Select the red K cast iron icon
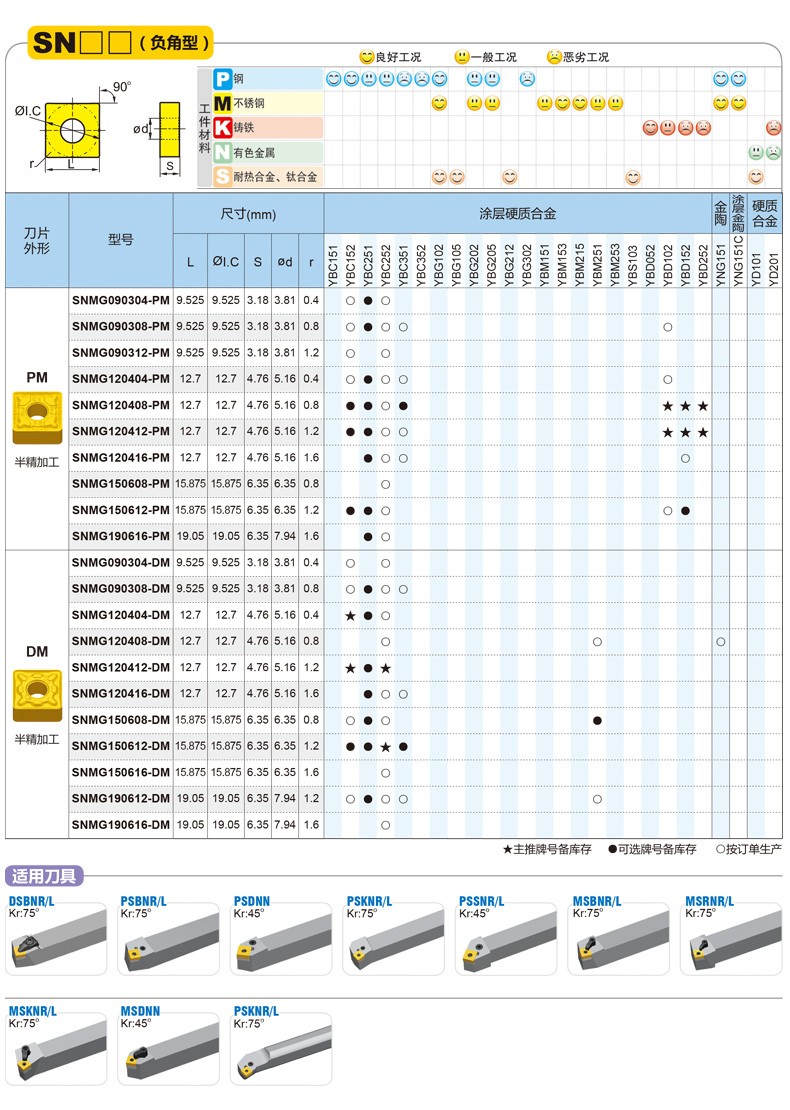 [x=223, y=127]
